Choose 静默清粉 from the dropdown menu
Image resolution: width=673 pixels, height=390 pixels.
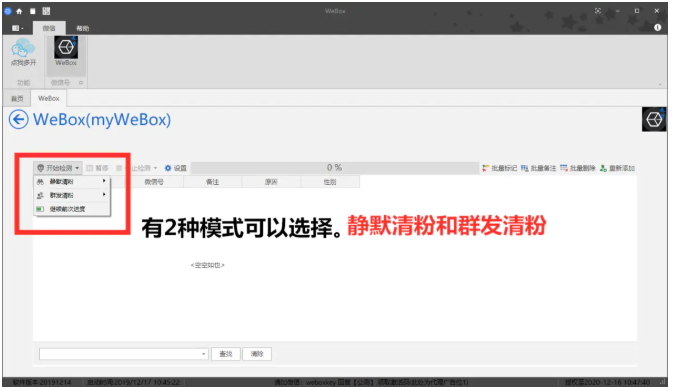point(72,182)
